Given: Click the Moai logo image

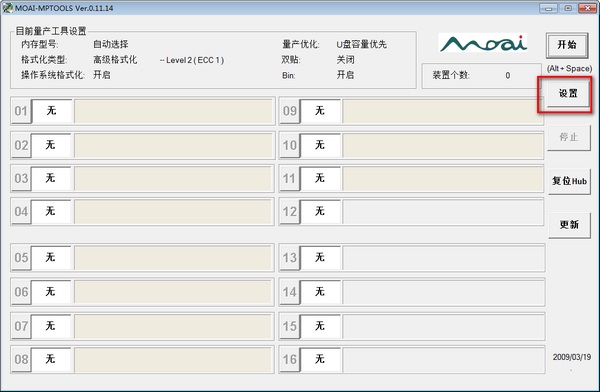Looking at the screenshot, I should (x=483, y=43).
